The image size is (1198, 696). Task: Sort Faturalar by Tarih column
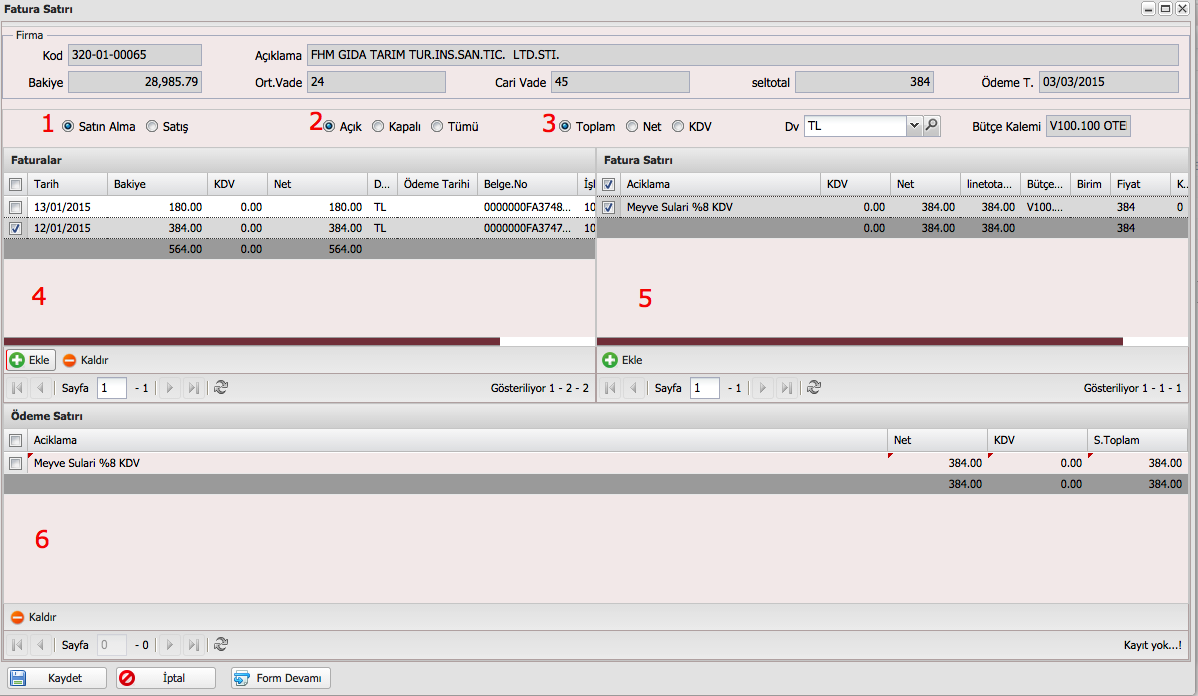(x=67, y=184)
